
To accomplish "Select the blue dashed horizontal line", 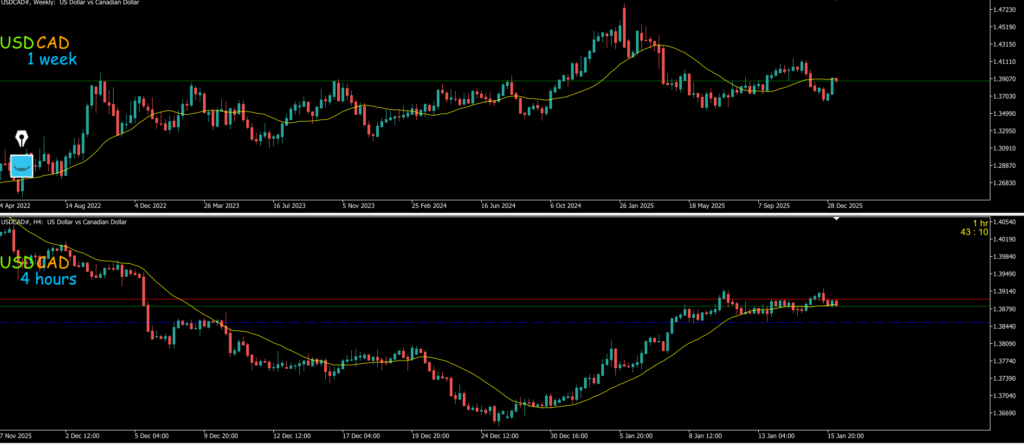I will [x=400, y=323].
